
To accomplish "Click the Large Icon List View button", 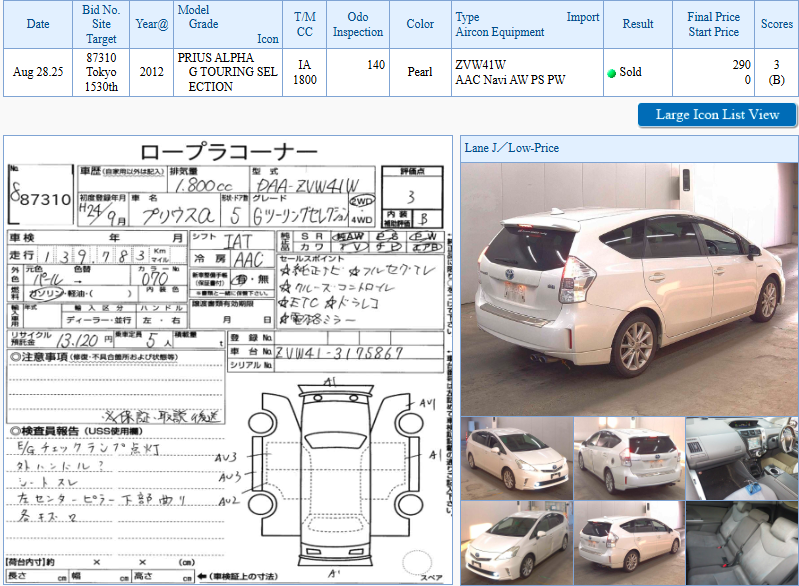I will [x=717, y=114].
